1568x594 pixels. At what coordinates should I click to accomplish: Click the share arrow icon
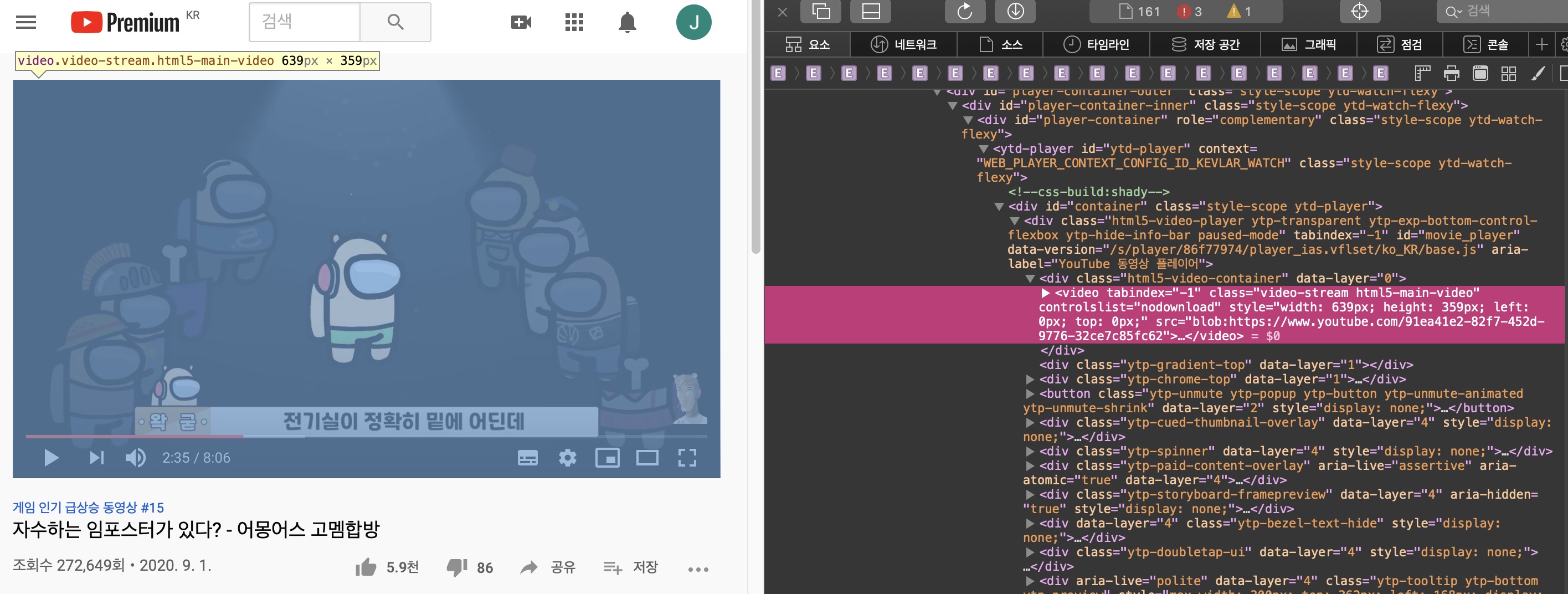coord(528,567)
